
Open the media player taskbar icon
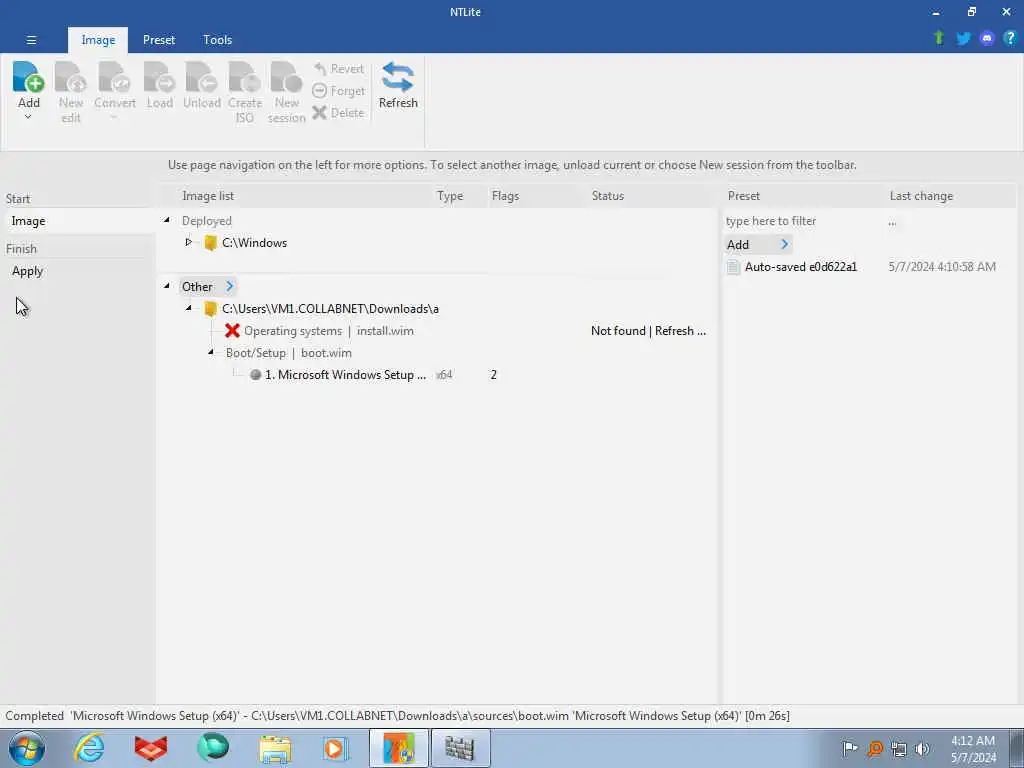coord(336,748)
